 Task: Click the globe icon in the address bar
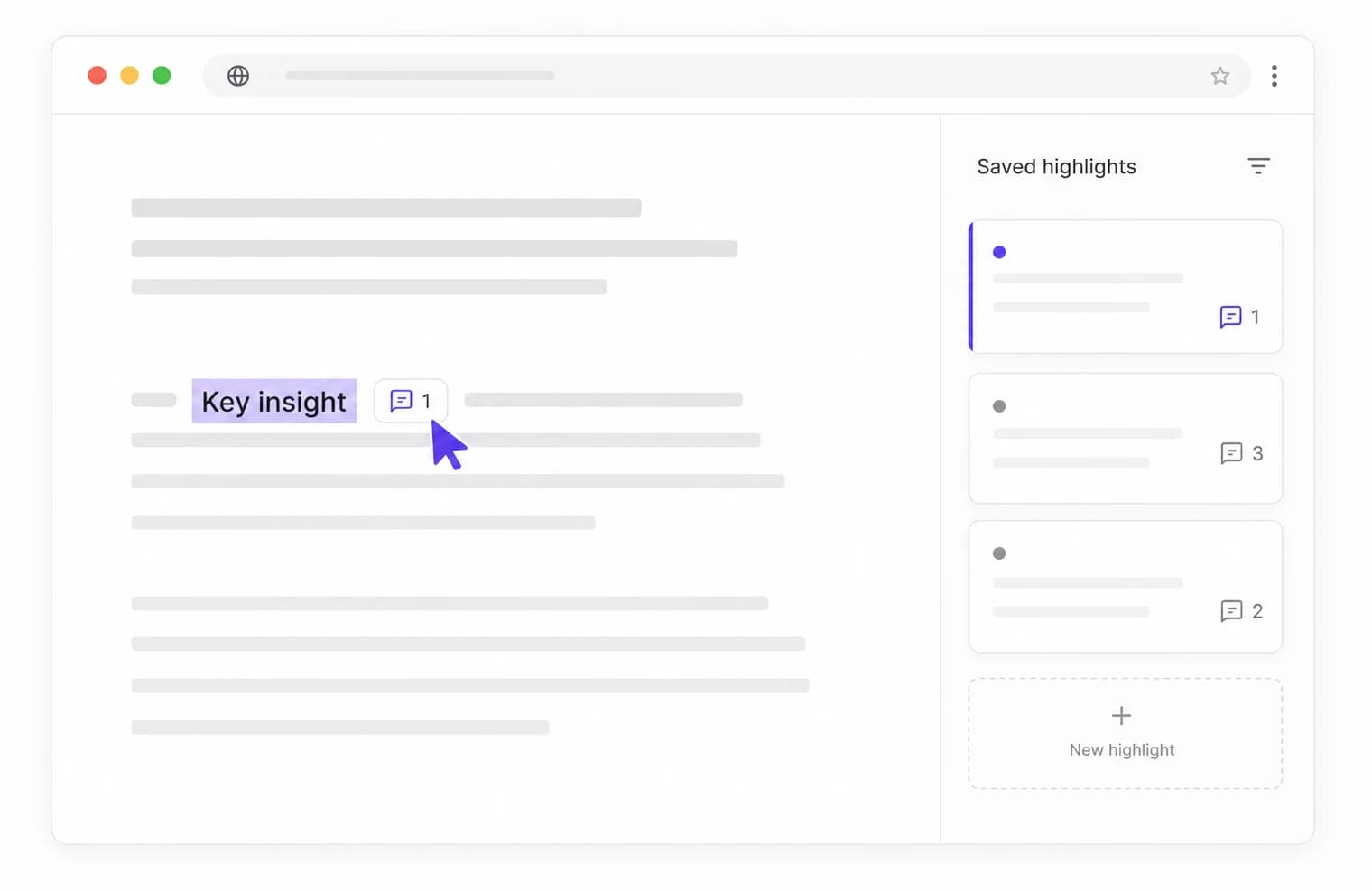coord(238,76)
